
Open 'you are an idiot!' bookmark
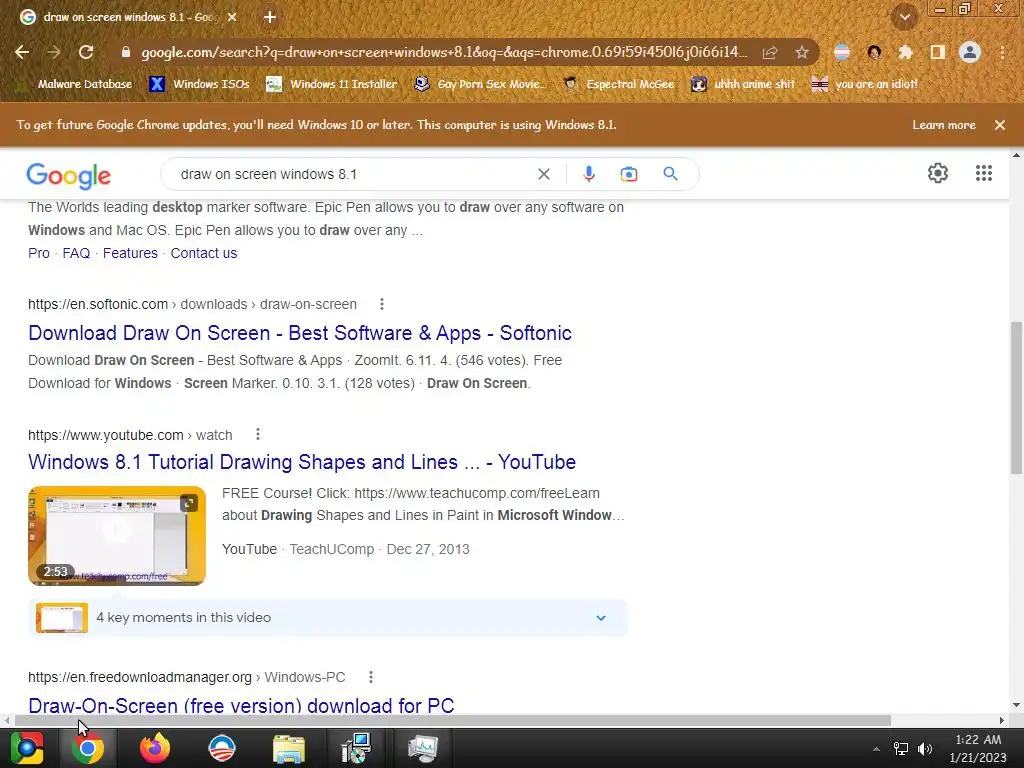click(865, 84)
